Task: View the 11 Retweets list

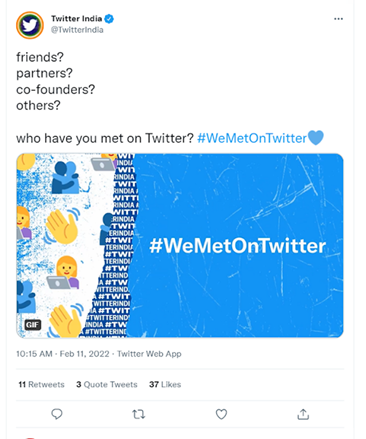Action: (x=41, y=384)
